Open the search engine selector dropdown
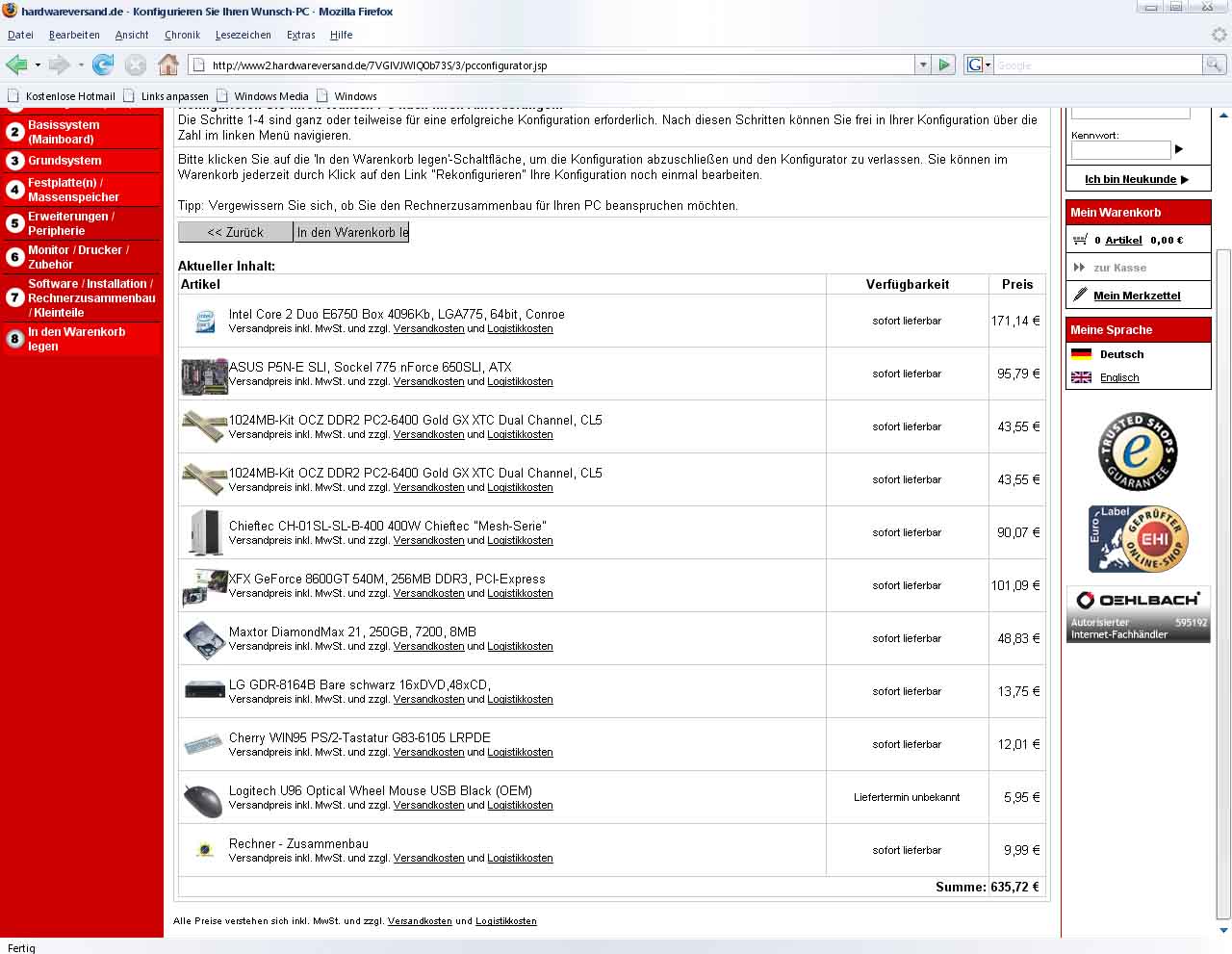The width and height of the screenshot is (1232, 954). click(980, 64)
